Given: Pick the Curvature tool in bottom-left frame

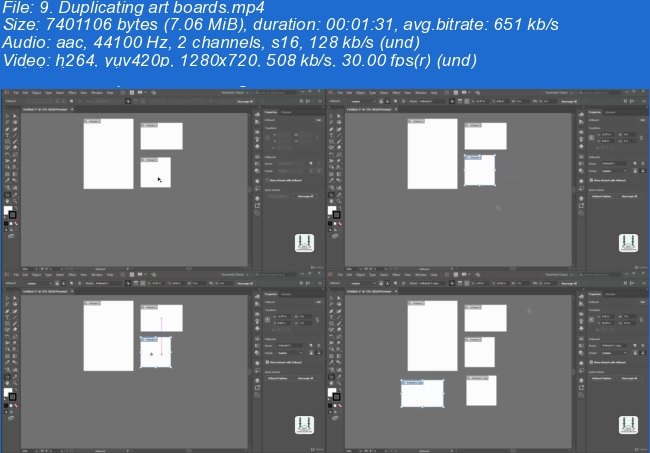Looking at the screenshot, I should click(x=15, y=311).
